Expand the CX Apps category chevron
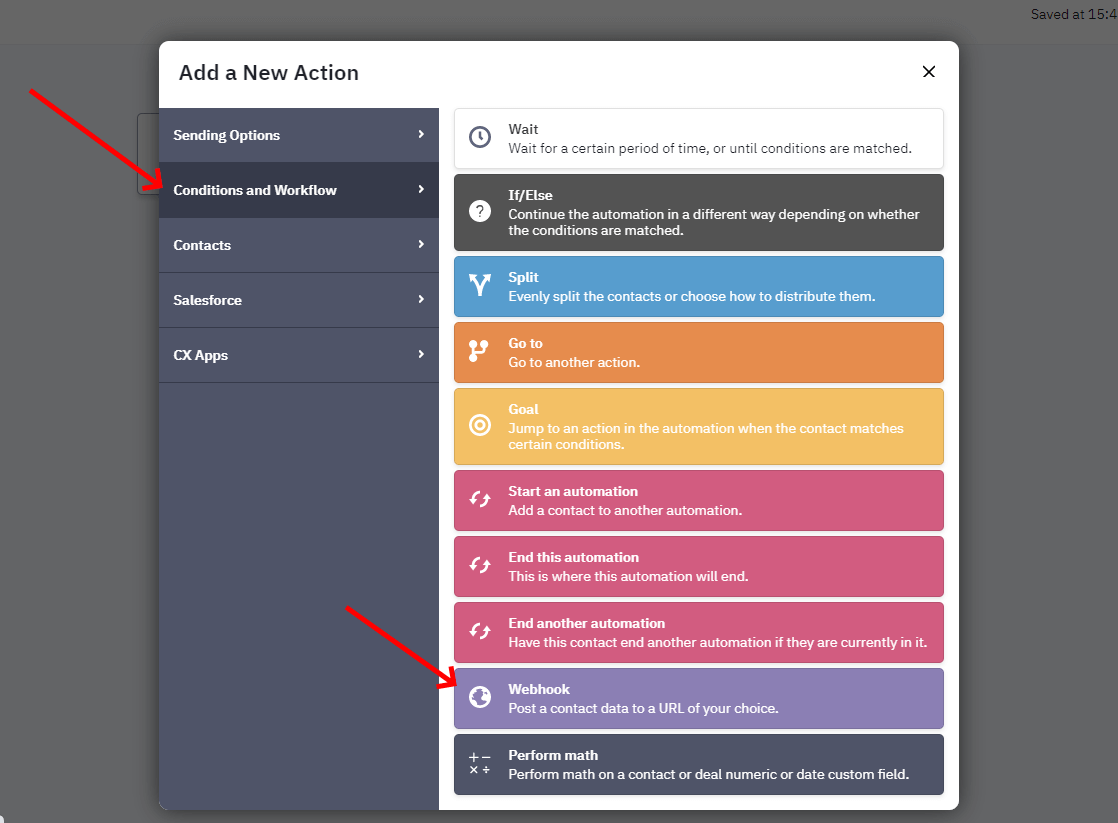1118x823 pixels. pos(421,355)
